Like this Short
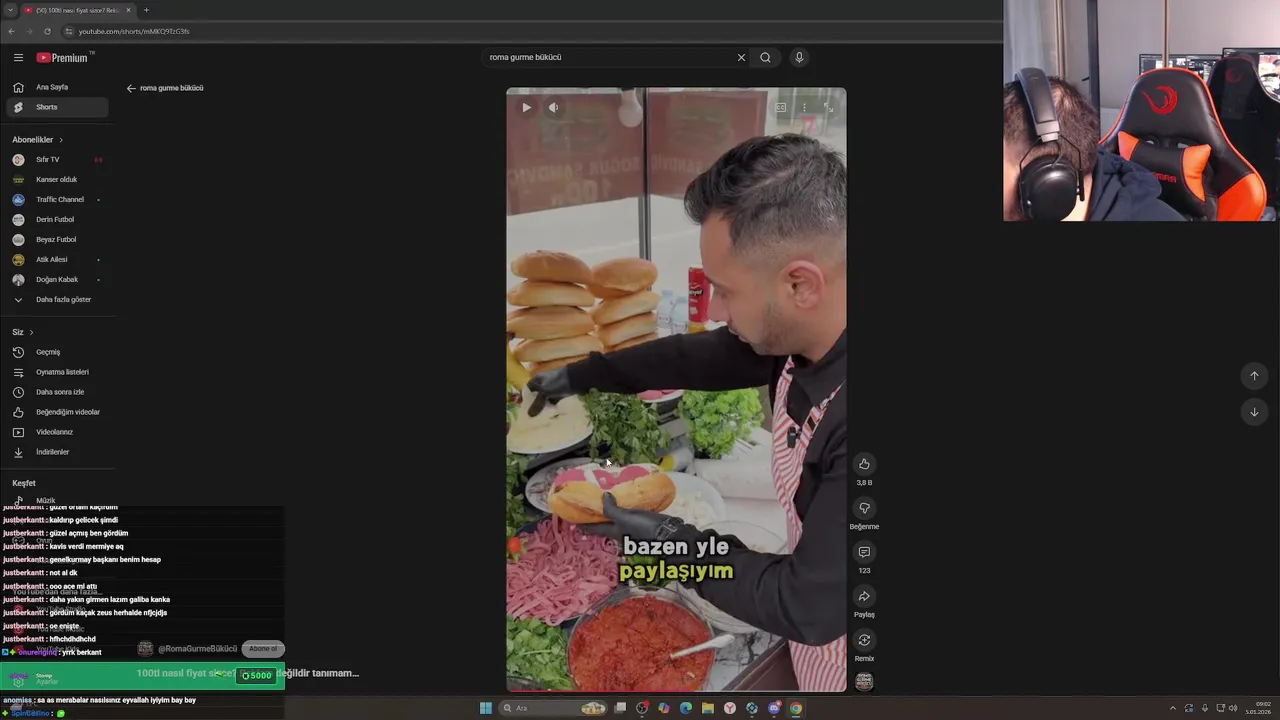Viewport: 1280px width, 720px height. pos(864,463)
